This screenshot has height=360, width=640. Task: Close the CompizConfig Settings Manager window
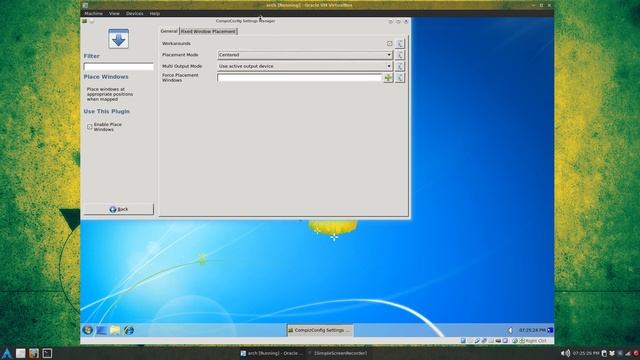click(x=406, y=21)
